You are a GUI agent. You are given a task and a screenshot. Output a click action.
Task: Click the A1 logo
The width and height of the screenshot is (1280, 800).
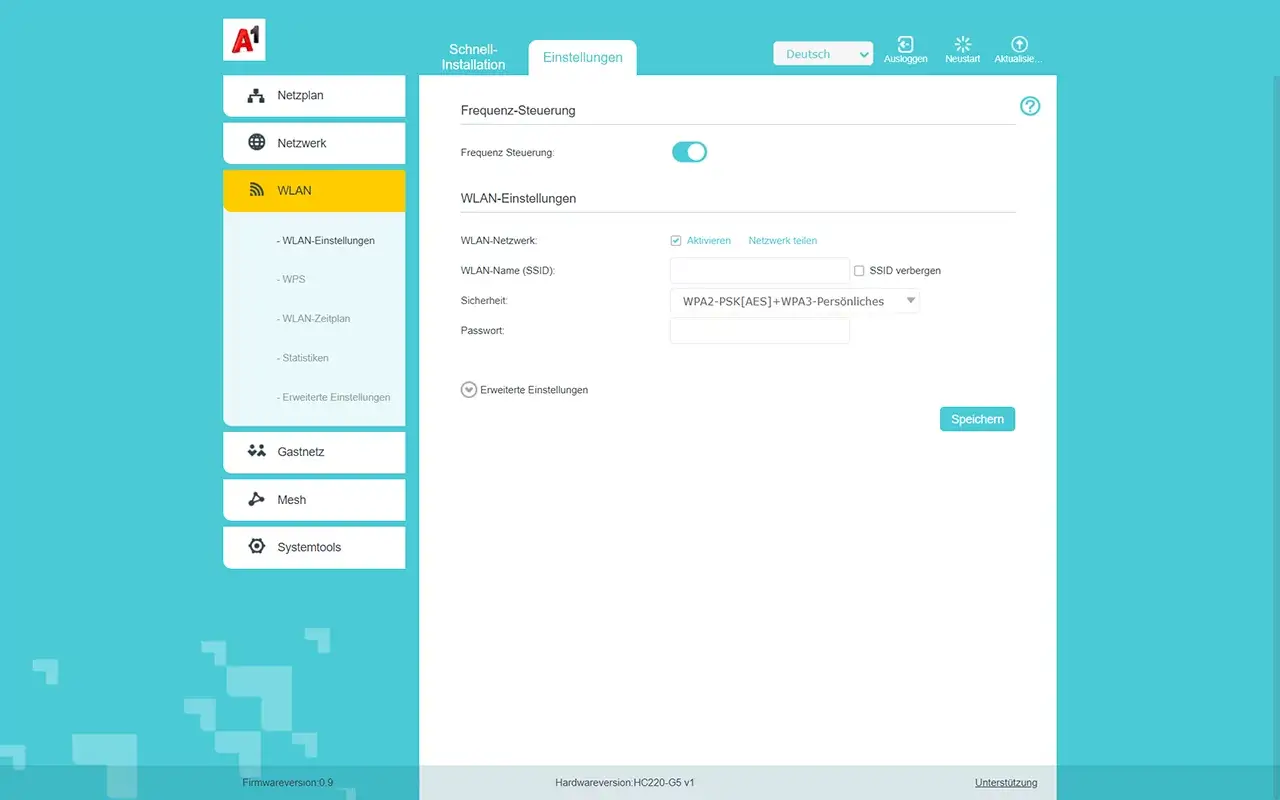tap(244, 40)
